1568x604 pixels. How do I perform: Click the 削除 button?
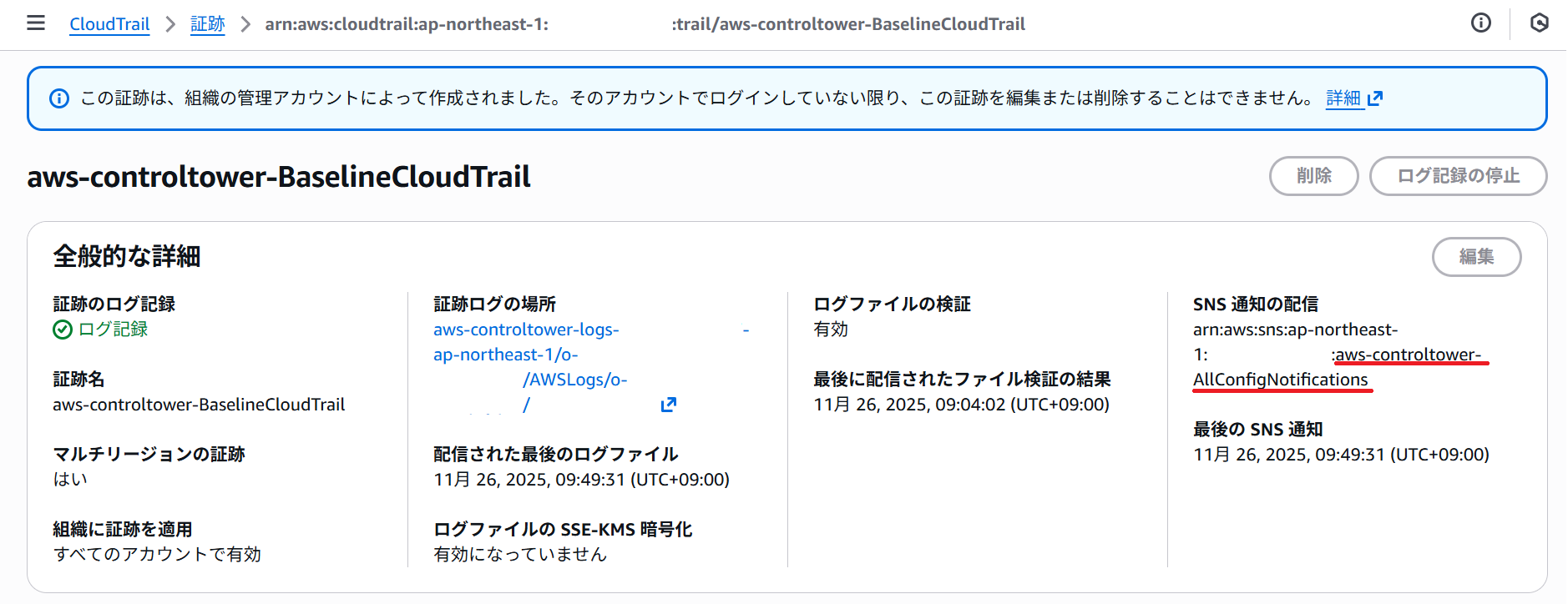tap(1313, 176)
